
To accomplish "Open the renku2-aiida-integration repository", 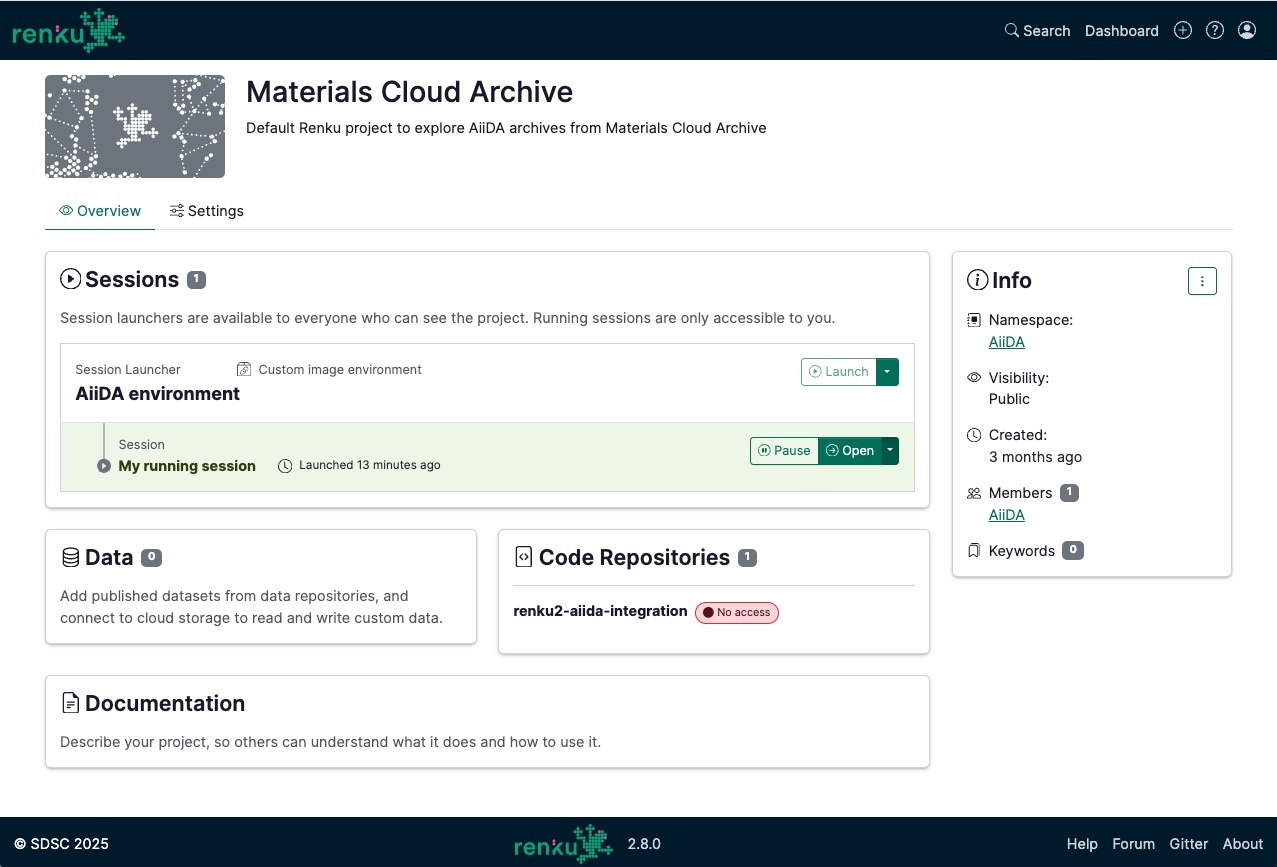I will pyautogui.click(x=600, y=611).
